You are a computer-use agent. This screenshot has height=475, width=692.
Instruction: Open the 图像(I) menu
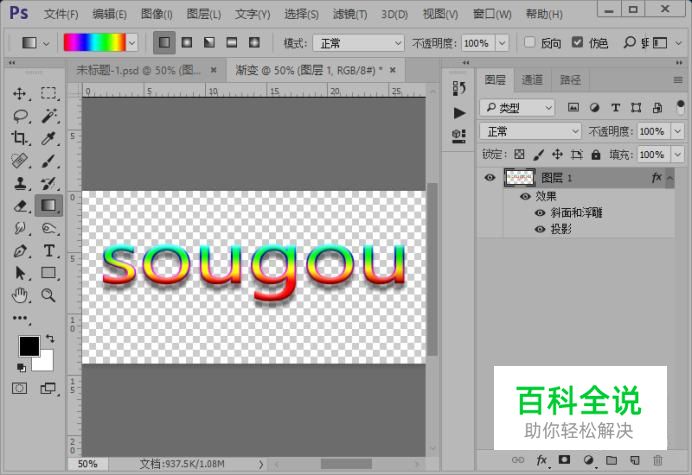point(157,15)
